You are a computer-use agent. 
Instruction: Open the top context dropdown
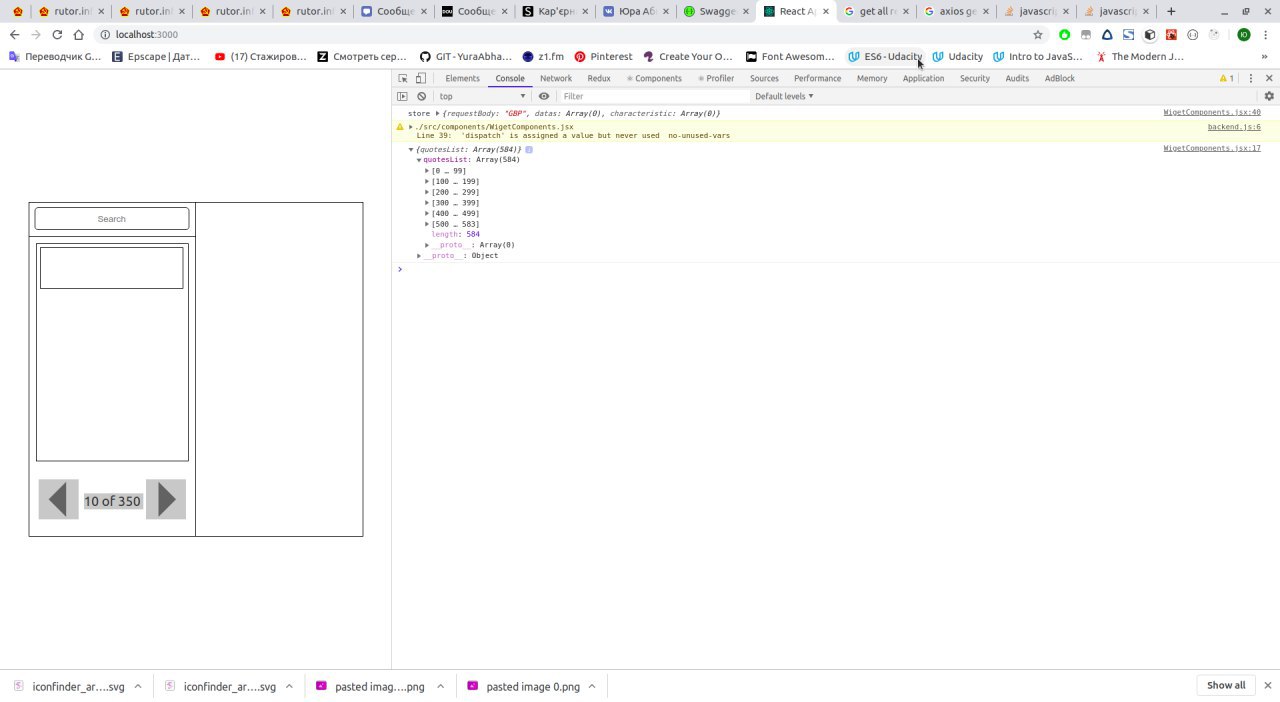[483, 96]
